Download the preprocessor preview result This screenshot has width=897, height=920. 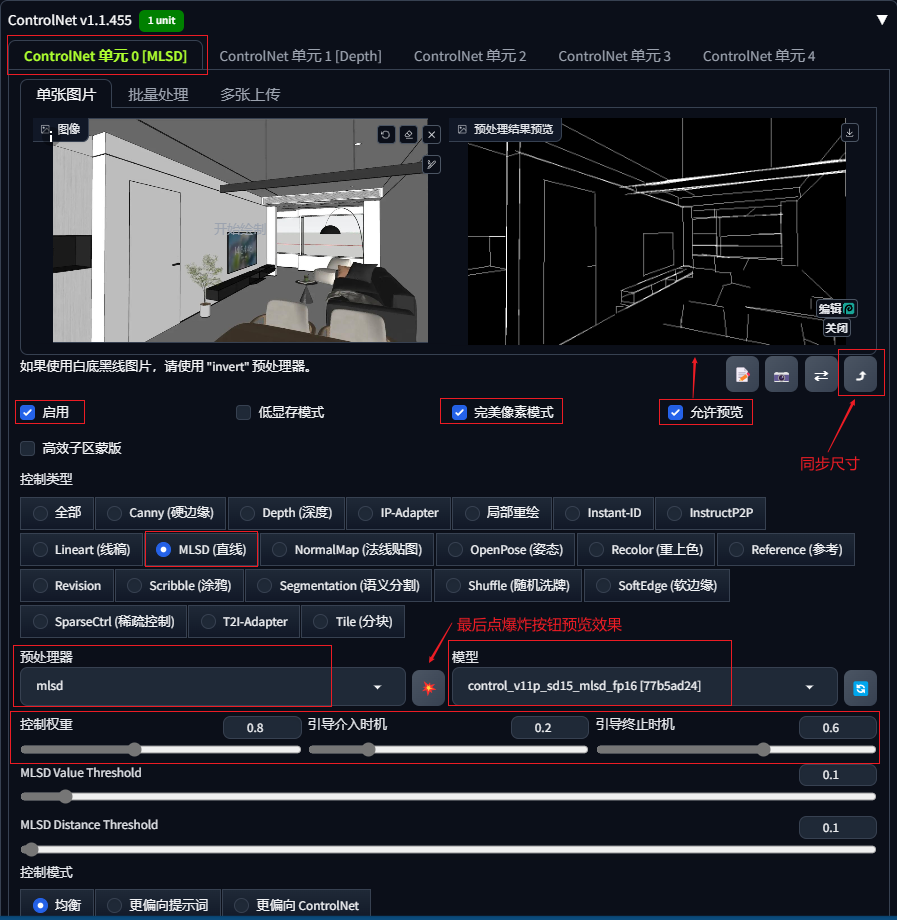click(849, 133)
